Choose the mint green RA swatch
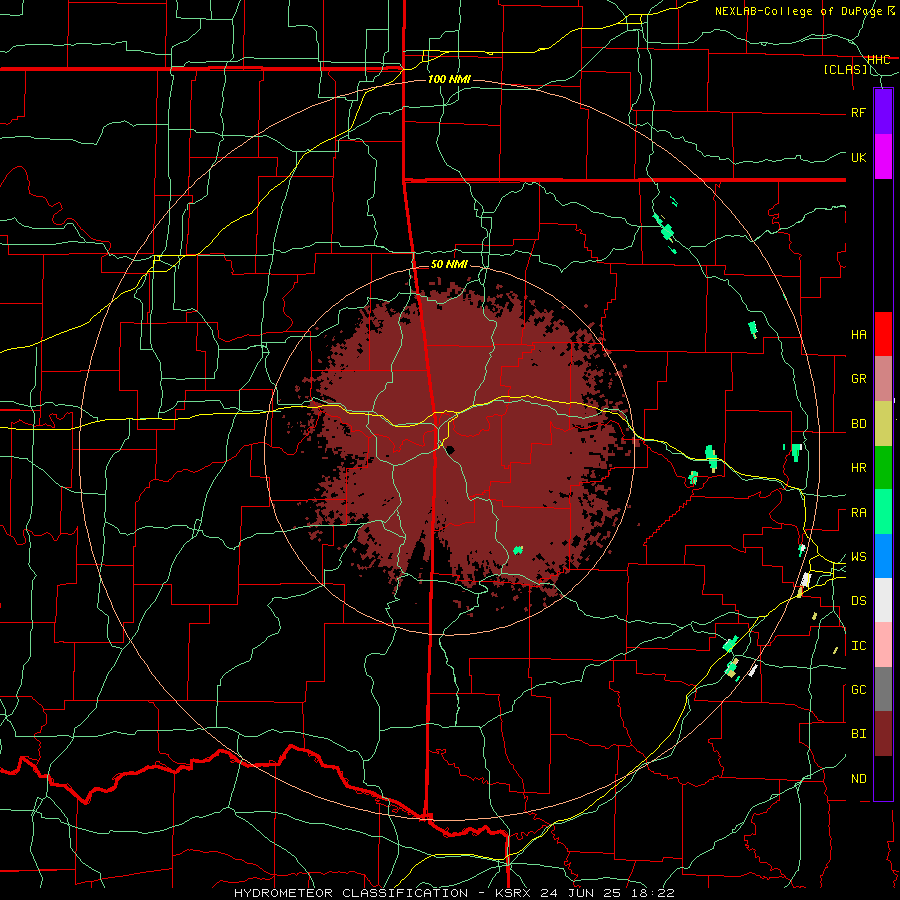This screenshot has height=900, width=900. (883, 512)
